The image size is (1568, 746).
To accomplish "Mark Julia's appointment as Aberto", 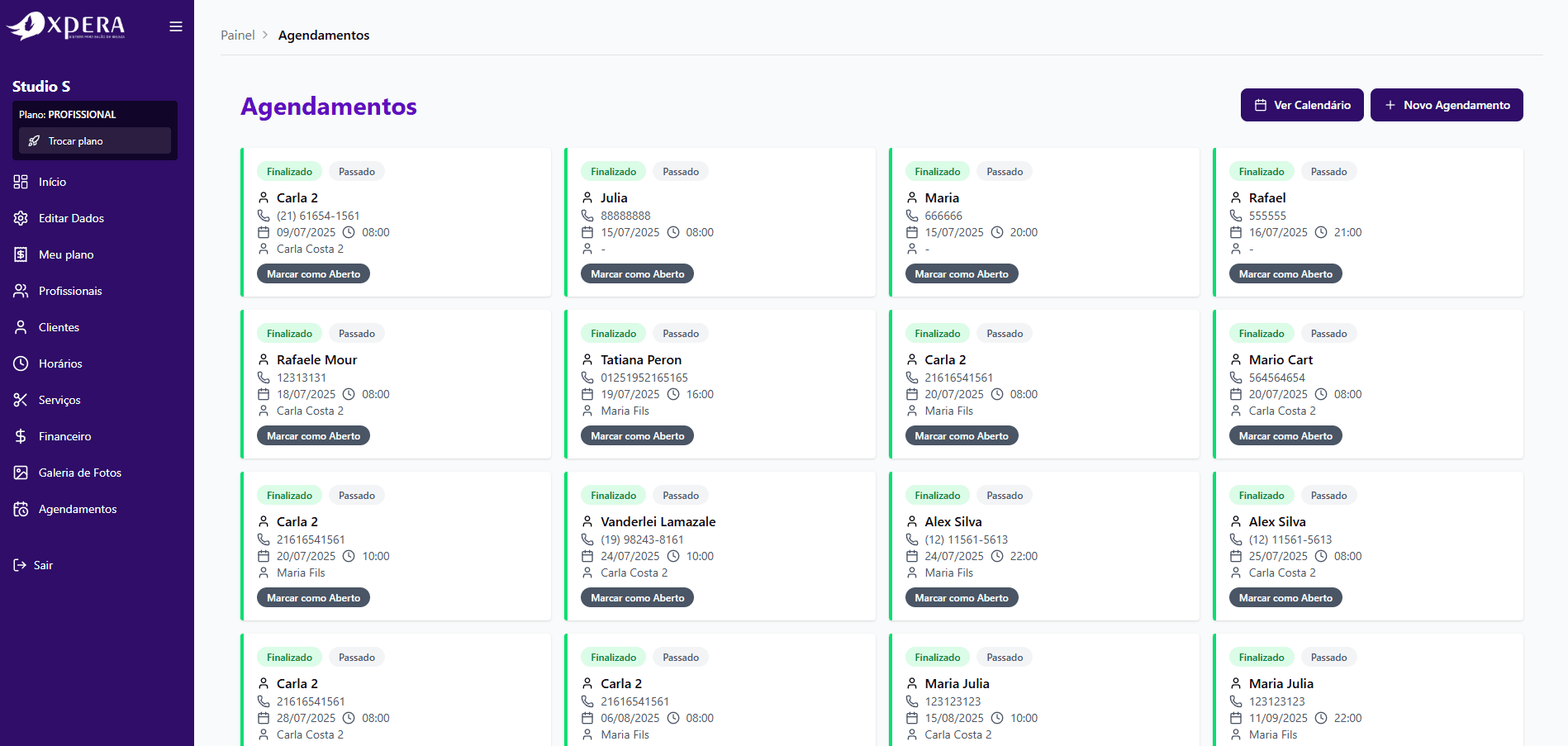I will coord(637,274).
